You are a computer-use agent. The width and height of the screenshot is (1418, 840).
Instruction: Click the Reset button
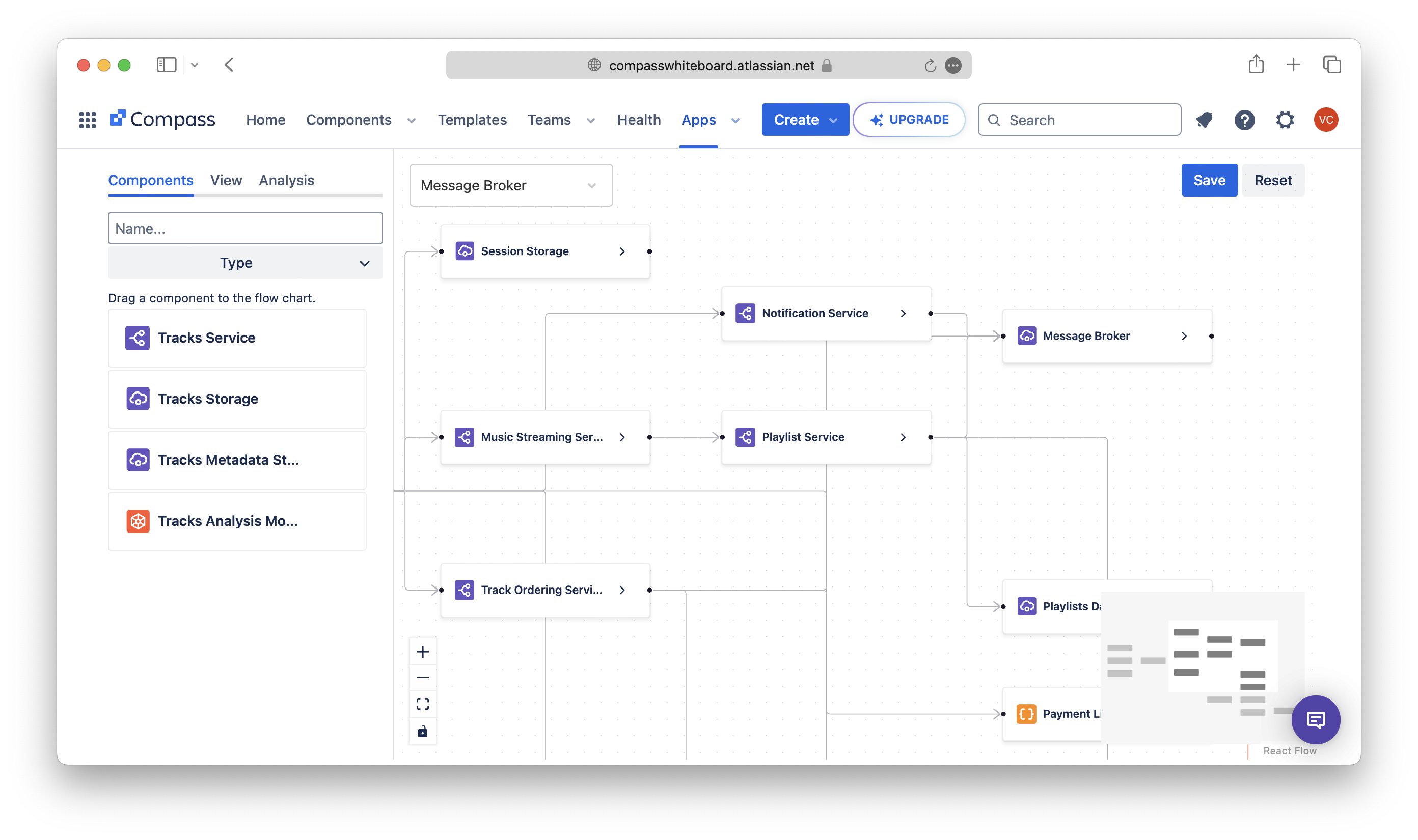(1272, 180)
